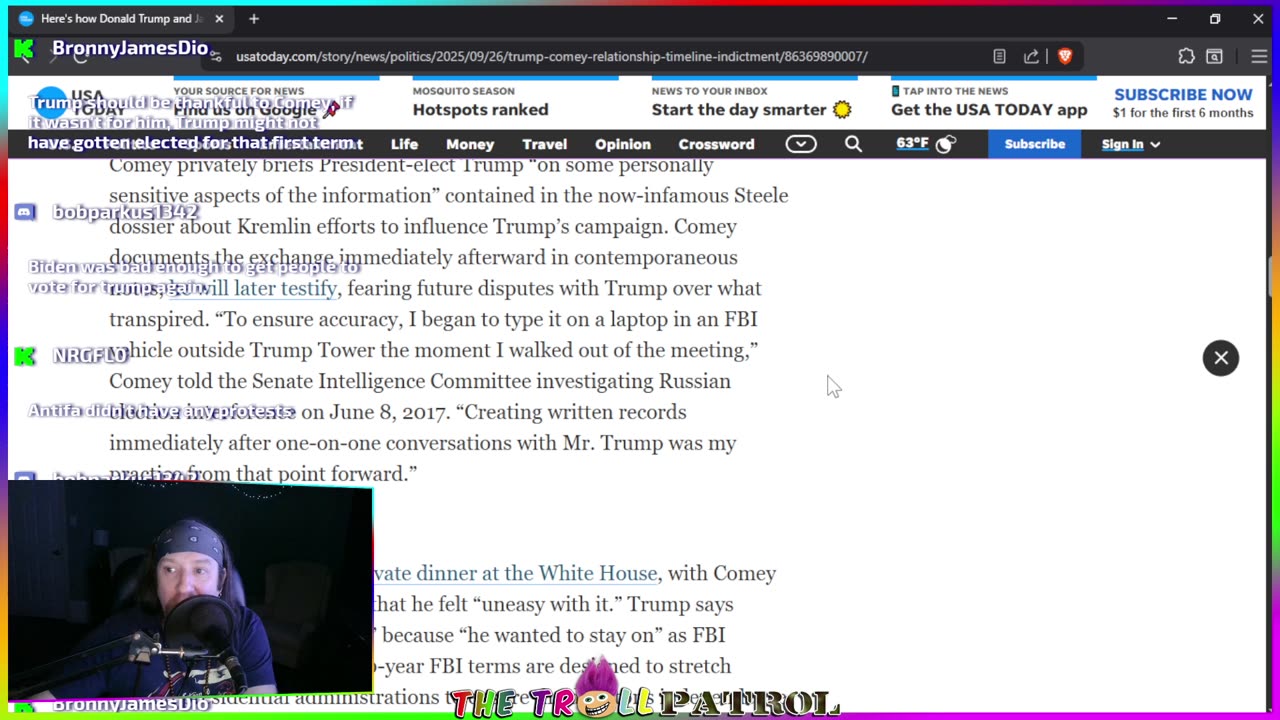Expand the more sections oval dropdown
This screenshot has width=1280, height=720.
[x=801, y=144]
